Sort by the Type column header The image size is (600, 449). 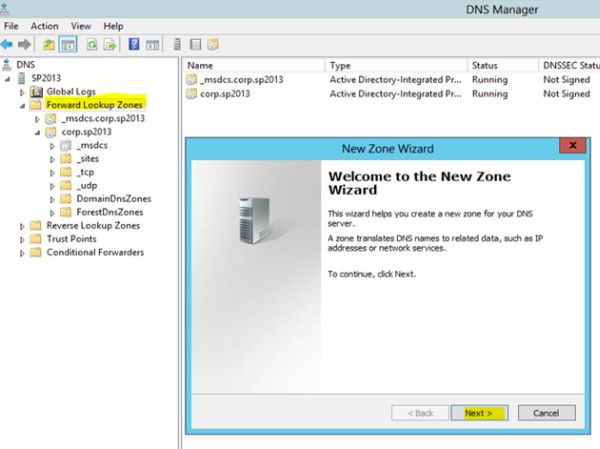tap(396, 65)
